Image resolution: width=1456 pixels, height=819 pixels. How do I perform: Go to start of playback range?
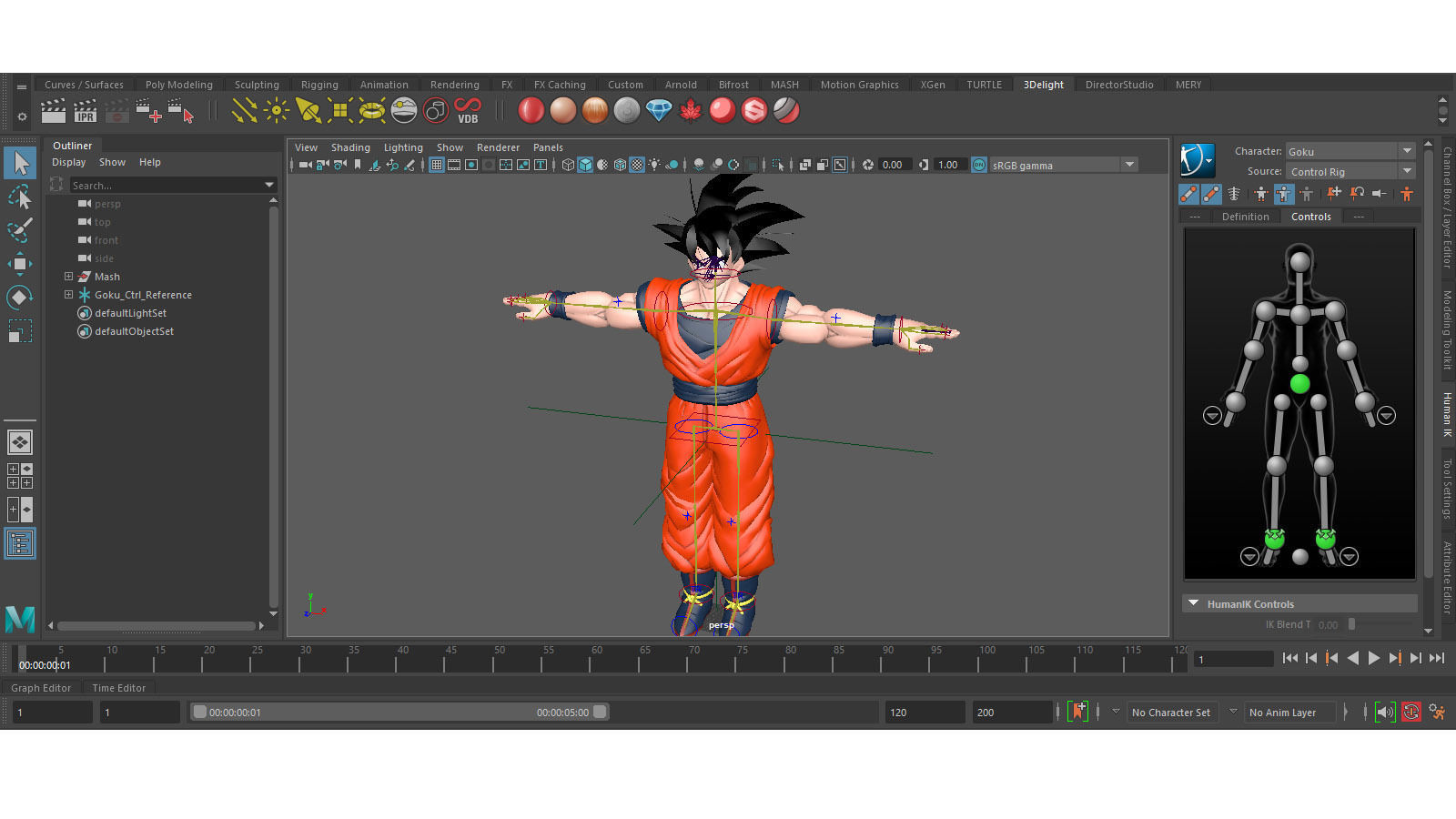pos(1290,658)
